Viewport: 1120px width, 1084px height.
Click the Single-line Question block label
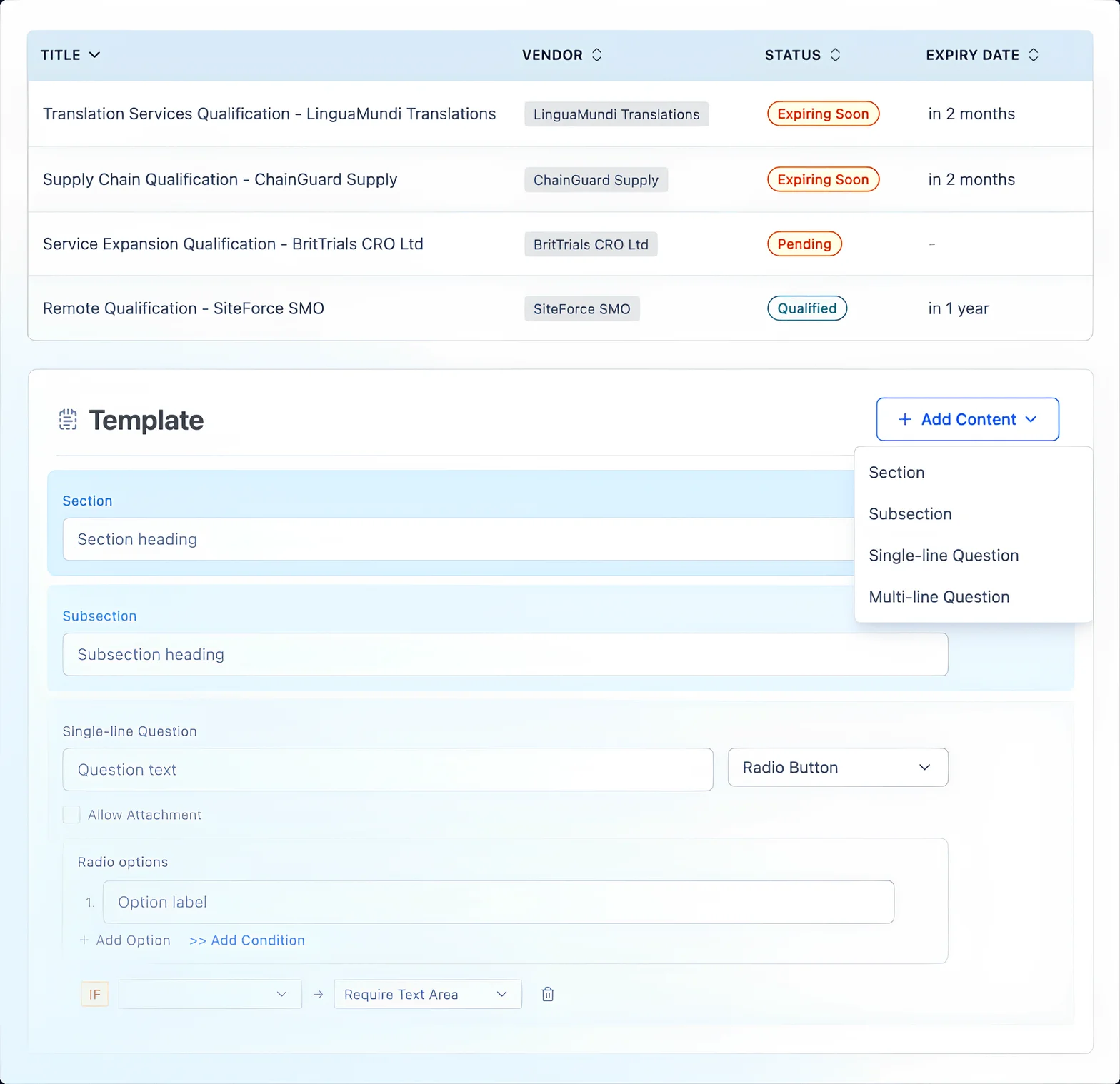click(129, 731)
